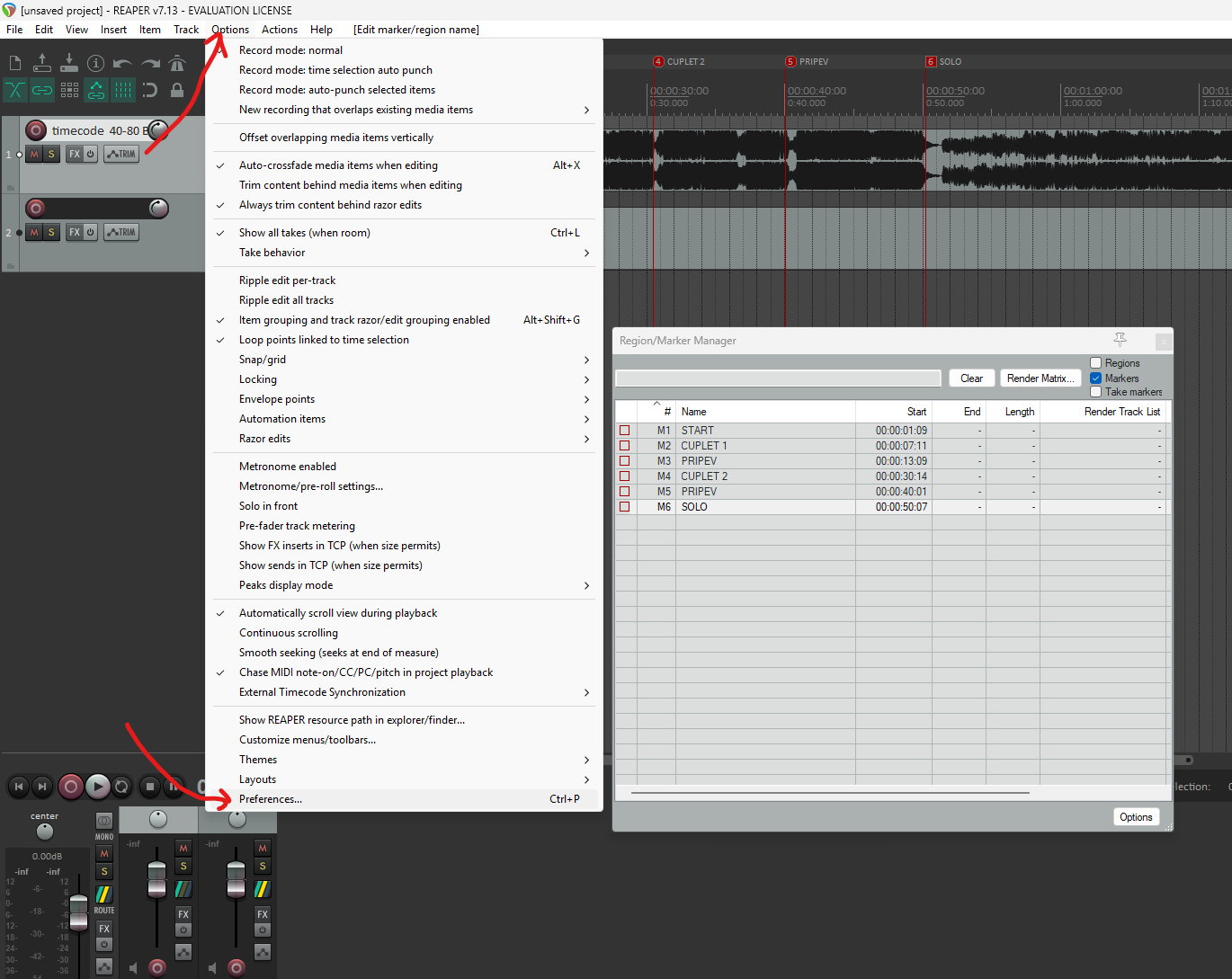Toggle the envelope points link icon

96,90
